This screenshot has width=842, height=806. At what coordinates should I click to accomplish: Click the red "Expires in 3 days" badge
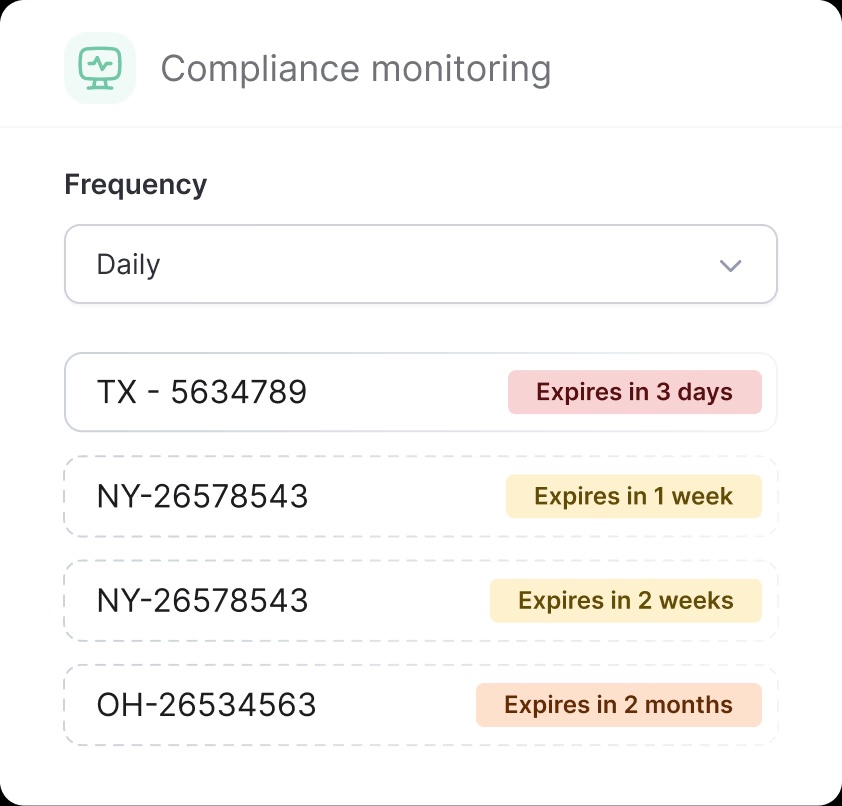(634, 392)
